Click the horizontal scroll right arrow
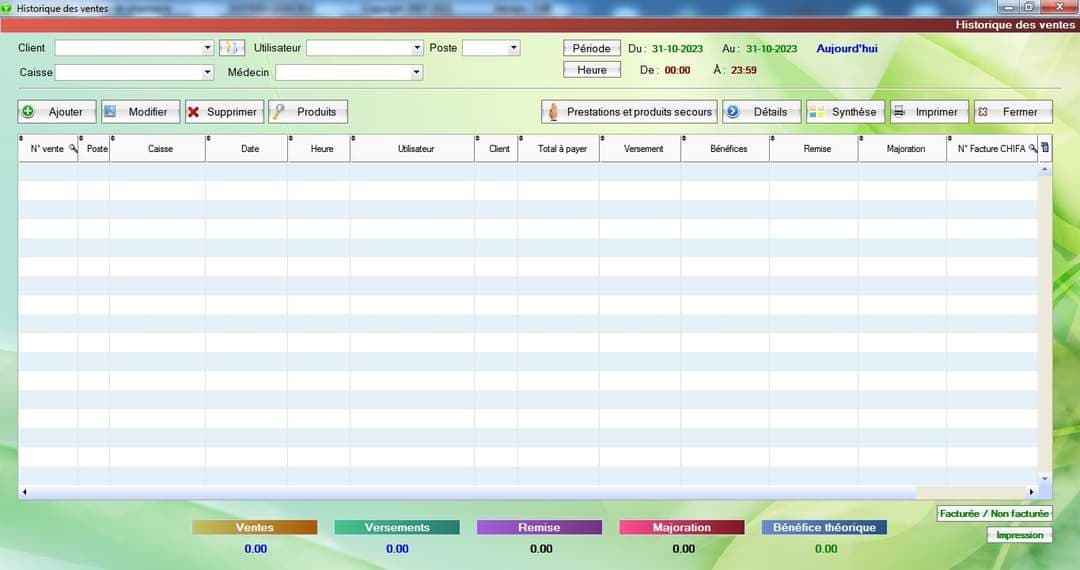This screenshot has height=570, width=1080. [1031, 492]
